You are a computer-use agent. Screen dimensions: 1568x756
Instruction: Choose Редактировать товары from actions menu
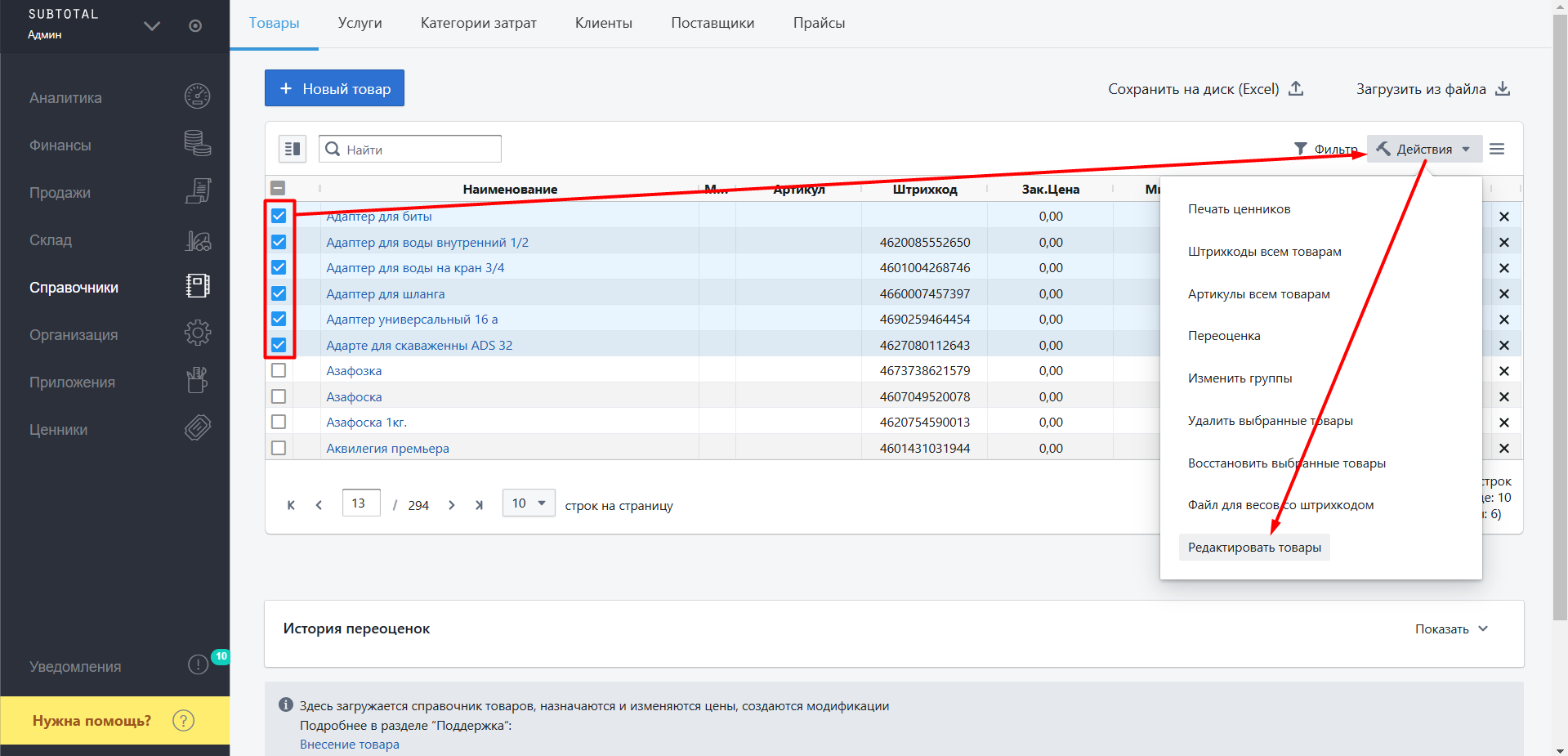(x=1254, y=548)
